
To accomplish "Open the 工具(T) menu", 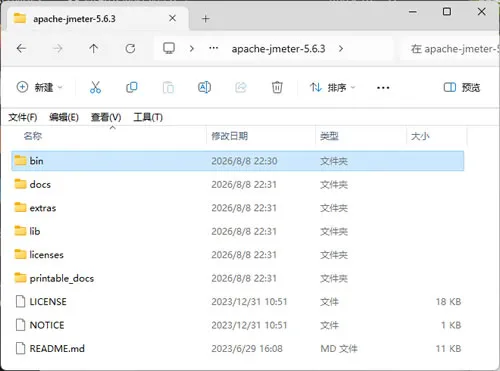I will tap(148, 117).
